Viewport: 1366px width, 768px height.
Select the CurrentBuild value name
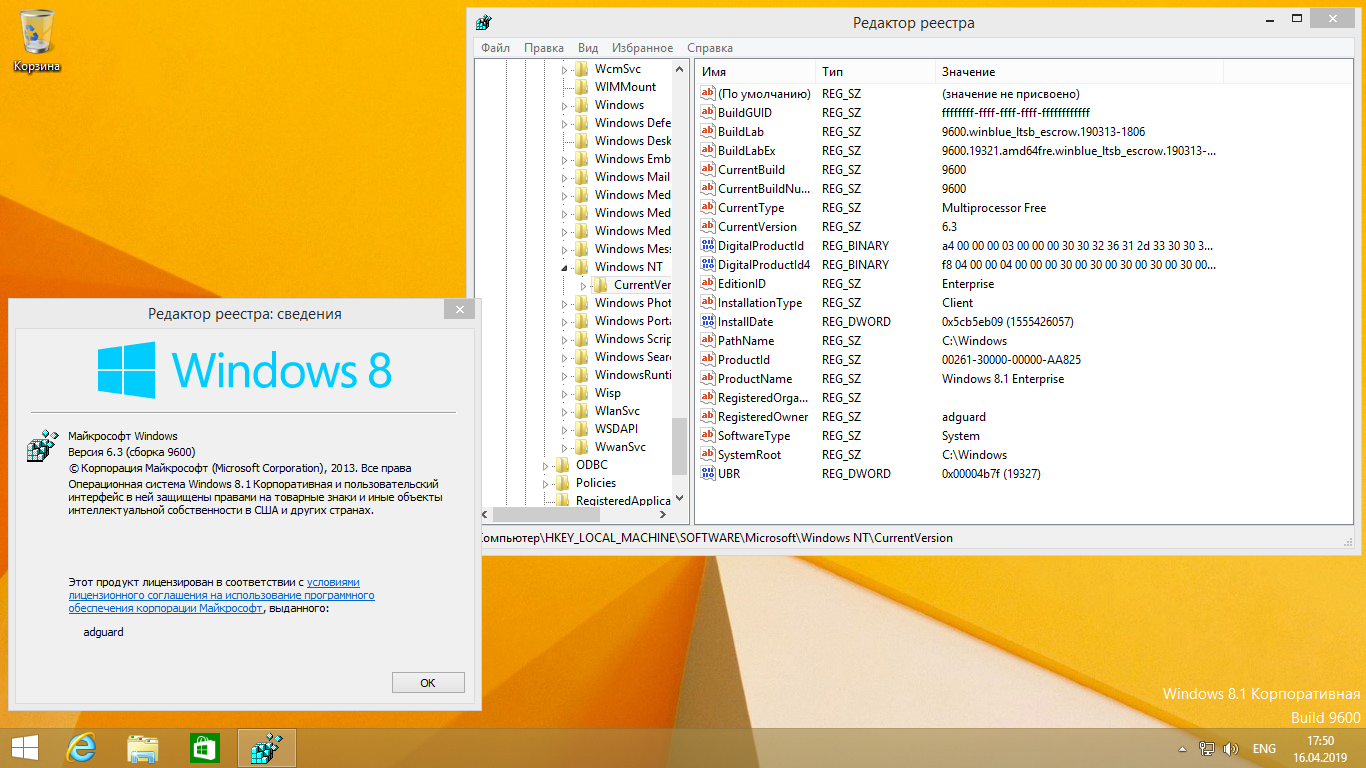[x=751, y=170]
